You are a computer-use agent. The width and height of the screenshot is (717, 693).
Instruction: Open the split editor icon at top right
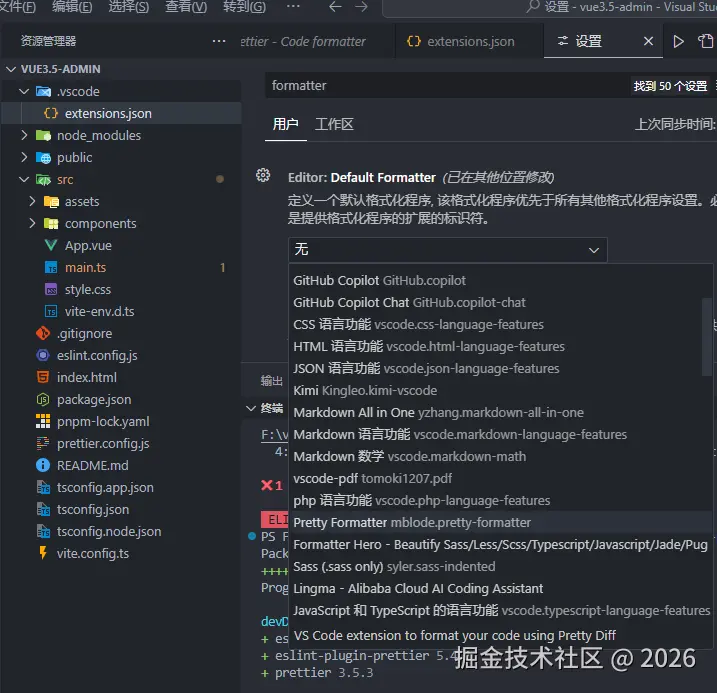point(706,41)
